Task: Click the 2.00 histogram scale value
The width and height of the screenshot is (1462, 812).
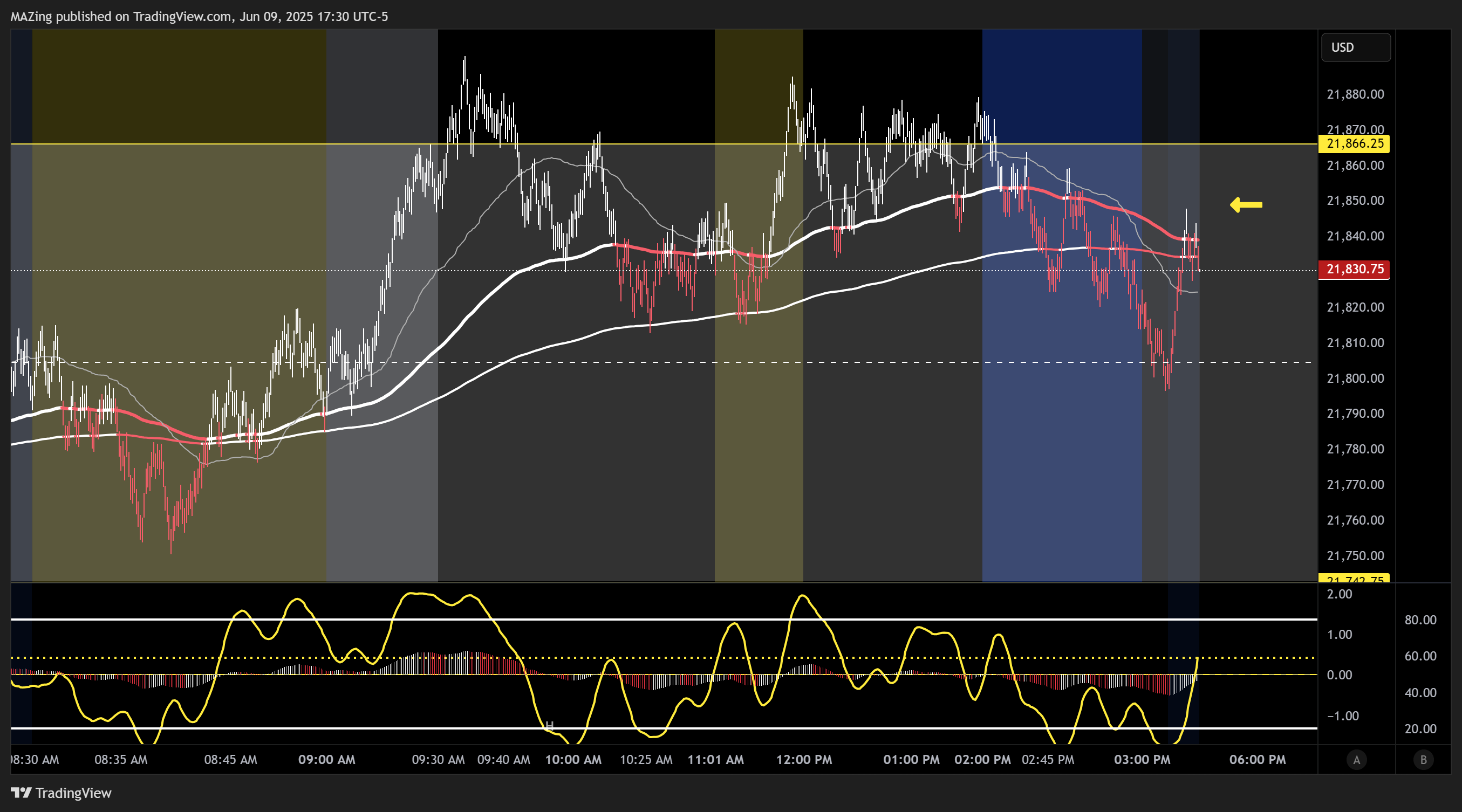Action: [x=1340, y=594]
